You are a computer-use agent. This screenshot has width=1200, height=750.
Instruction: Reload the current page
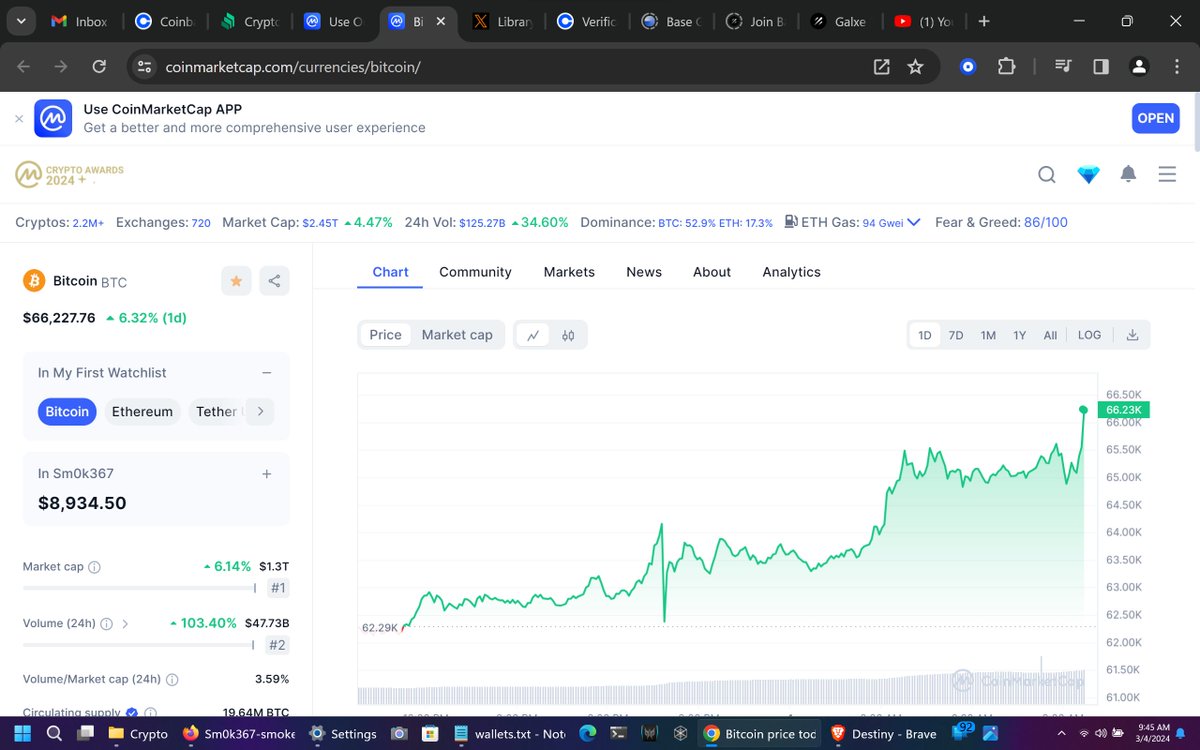pyautogui.click(x=99, y=67)
